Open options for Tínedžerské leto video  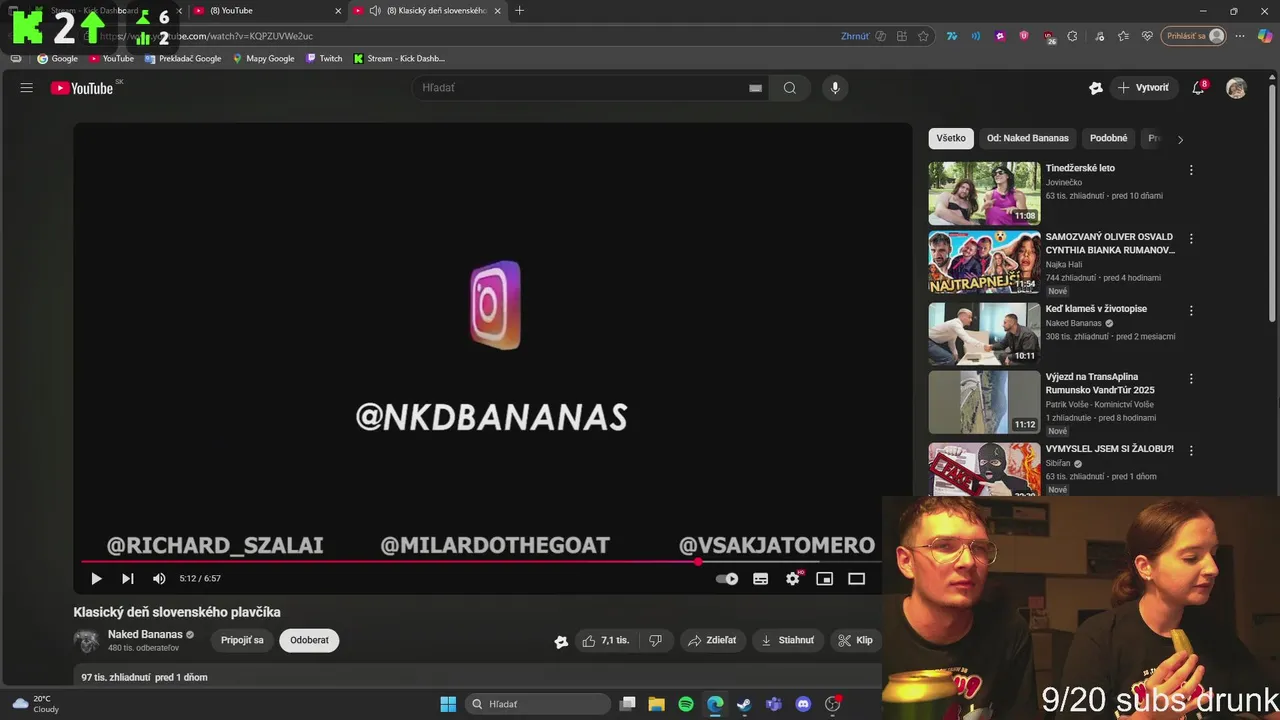point(1191,170)
